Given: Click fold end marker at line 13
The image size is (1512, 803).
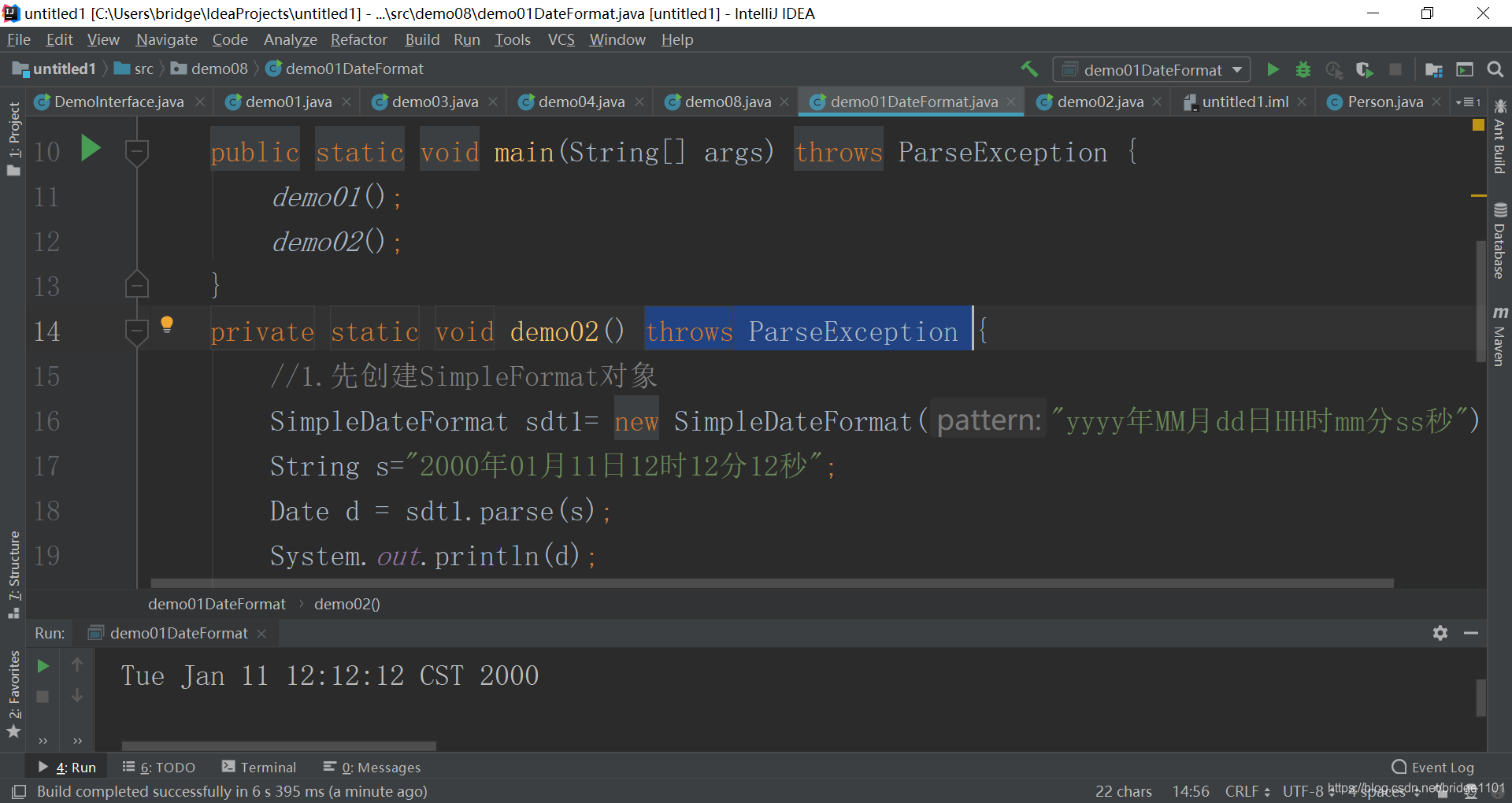Looking at the screenshot, I should point(137,284).
